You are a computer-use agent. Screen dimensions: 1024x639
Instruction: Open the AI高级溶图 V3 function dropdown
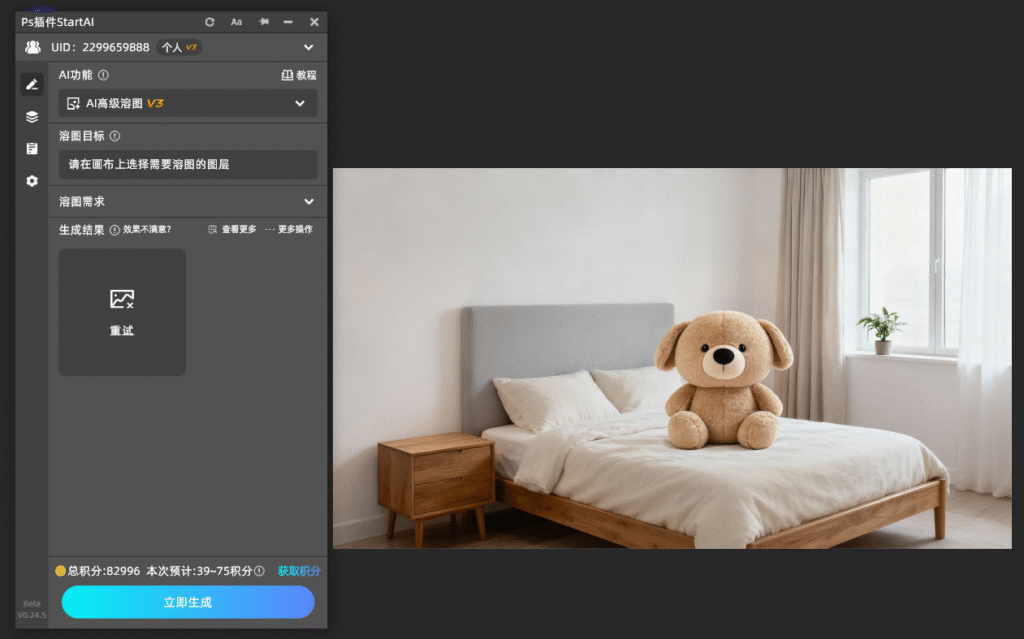click(188, 103)
